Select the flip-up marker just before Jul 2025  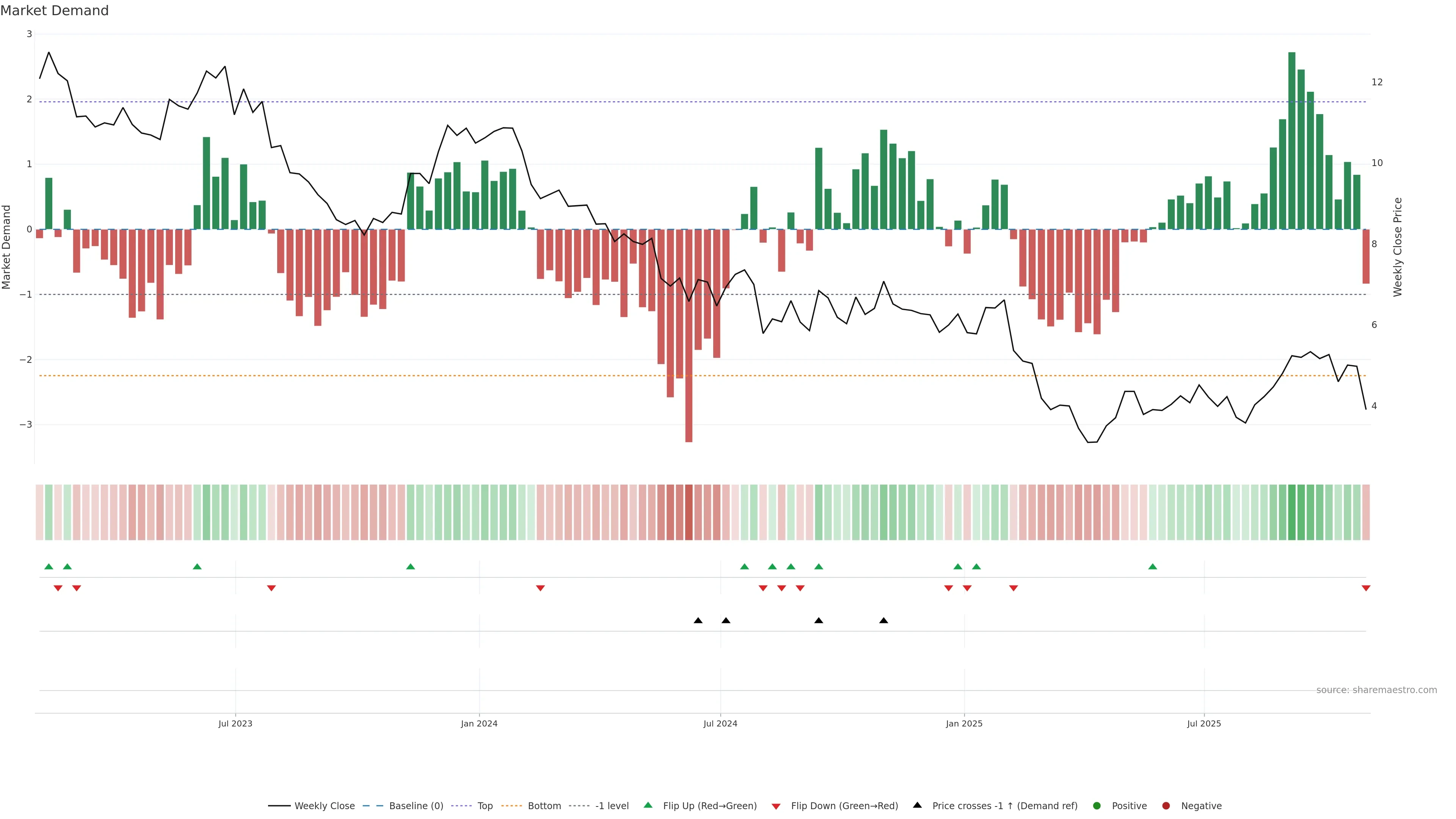coord(1153,567)
